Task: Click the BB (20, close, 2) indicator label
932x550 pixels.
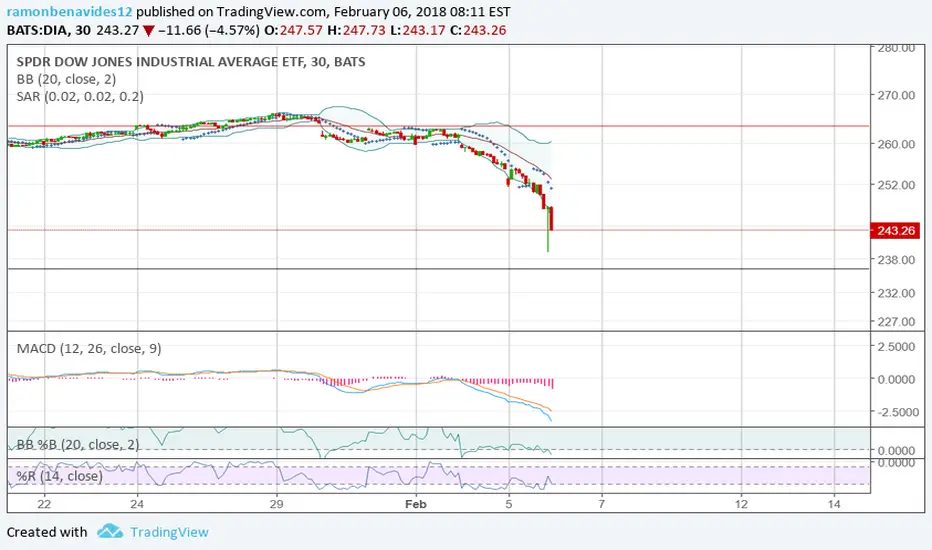Action: [66, 79]
